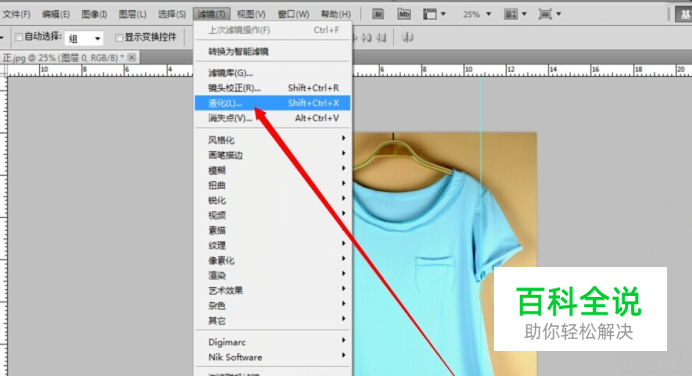Open the 视图(V) menu

(x=251, y=14)
